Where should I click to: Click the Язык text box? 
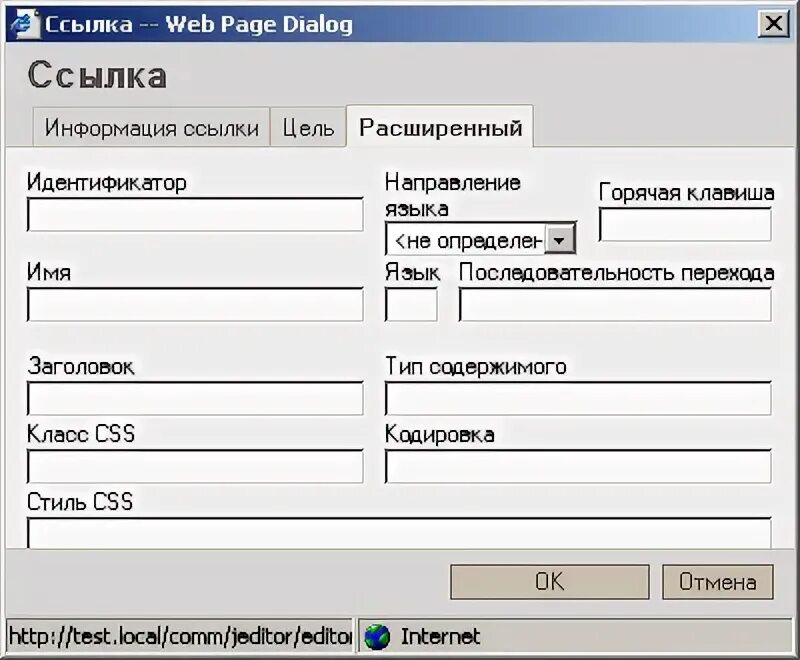(x=409, y=305)
